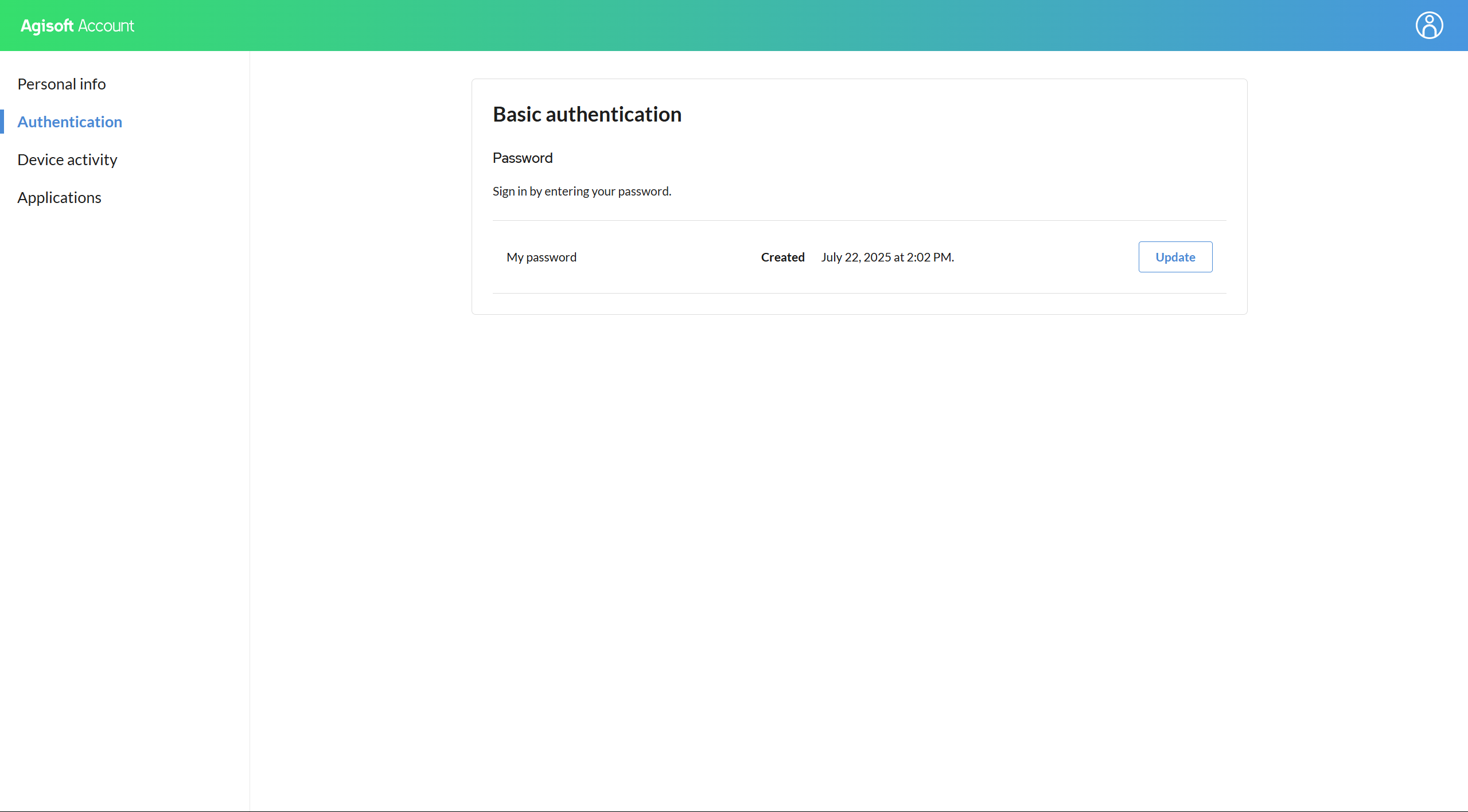Open the Applications sidebar item
This screenshot has height=812, width=1468.
(59, 198)
